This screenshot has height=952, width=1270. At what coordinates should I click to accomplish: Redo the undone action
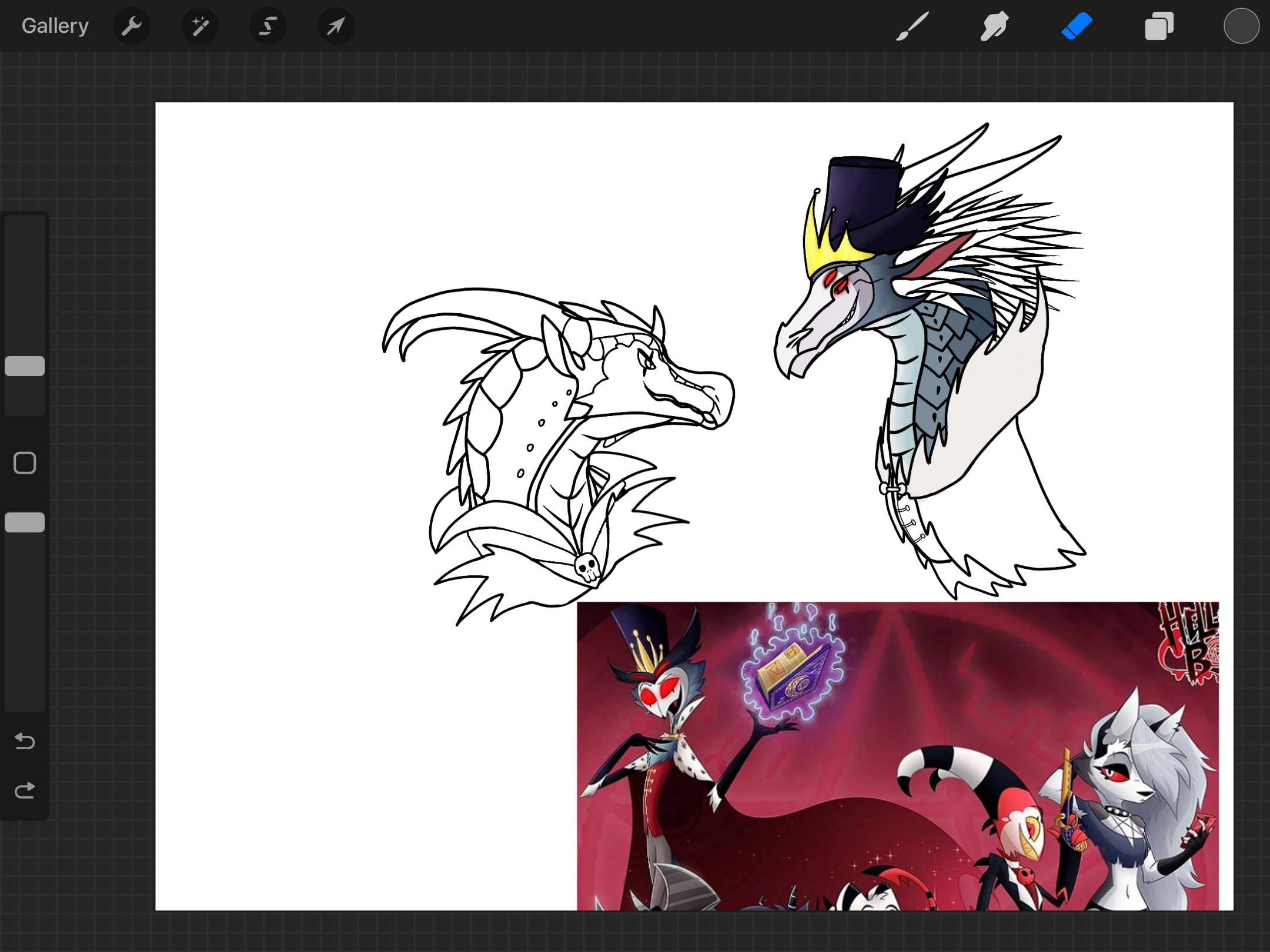pyautogui.click(x=24, y=790)
